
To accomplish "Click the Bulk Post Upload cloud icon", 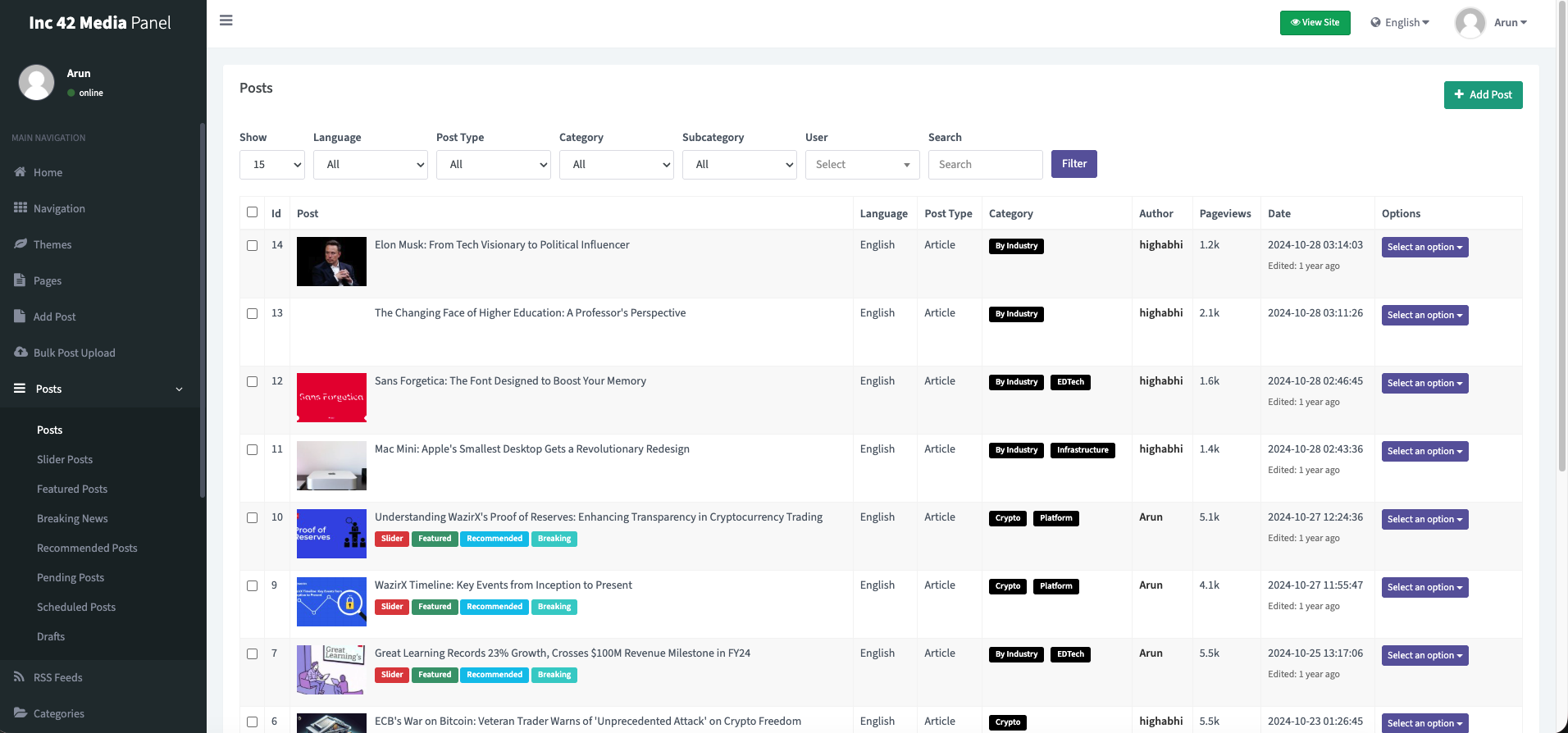I will (21, 353).
